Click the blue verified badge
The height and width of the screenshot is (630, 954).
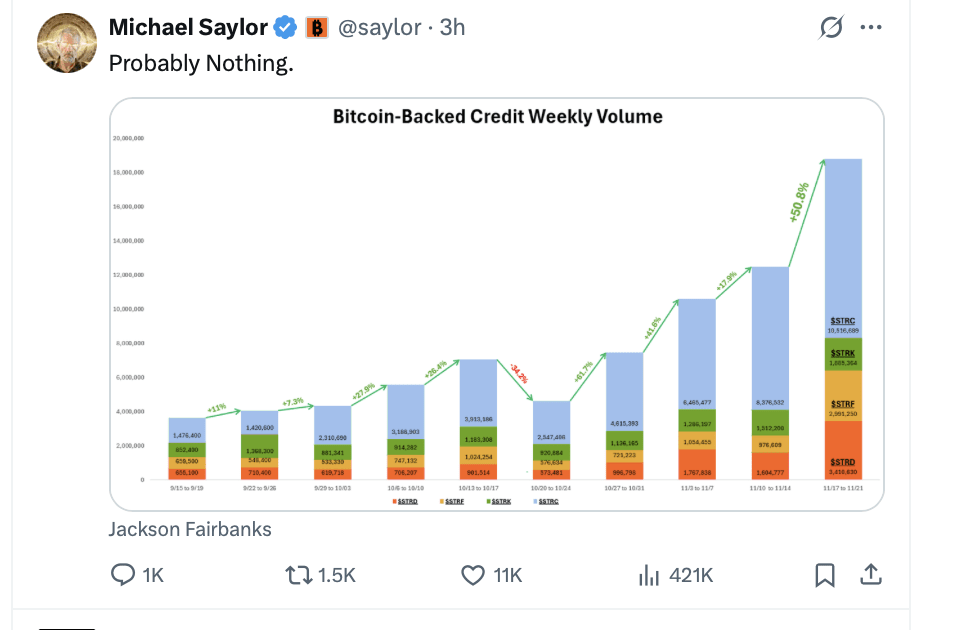pyautogui.click(x=286, y=28)
